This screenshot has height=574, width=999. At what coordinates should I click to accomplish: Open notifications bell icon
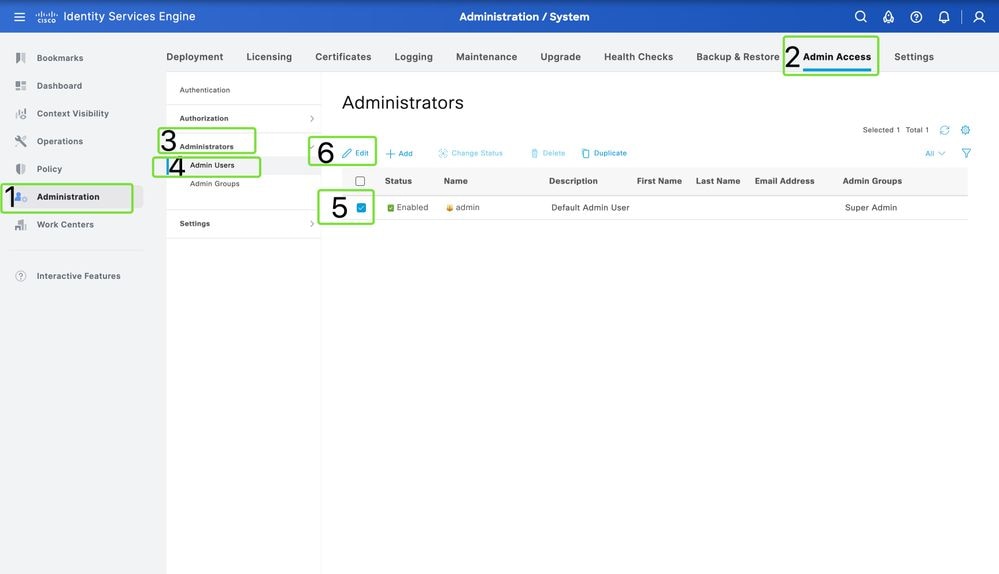[x=944, y=17]
